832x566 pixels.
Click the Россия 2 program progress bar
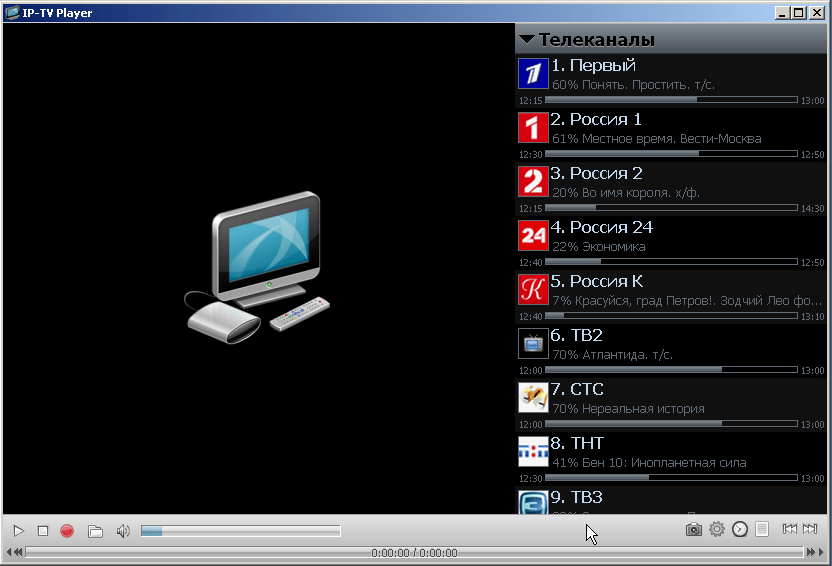click(x=671, y=207)
